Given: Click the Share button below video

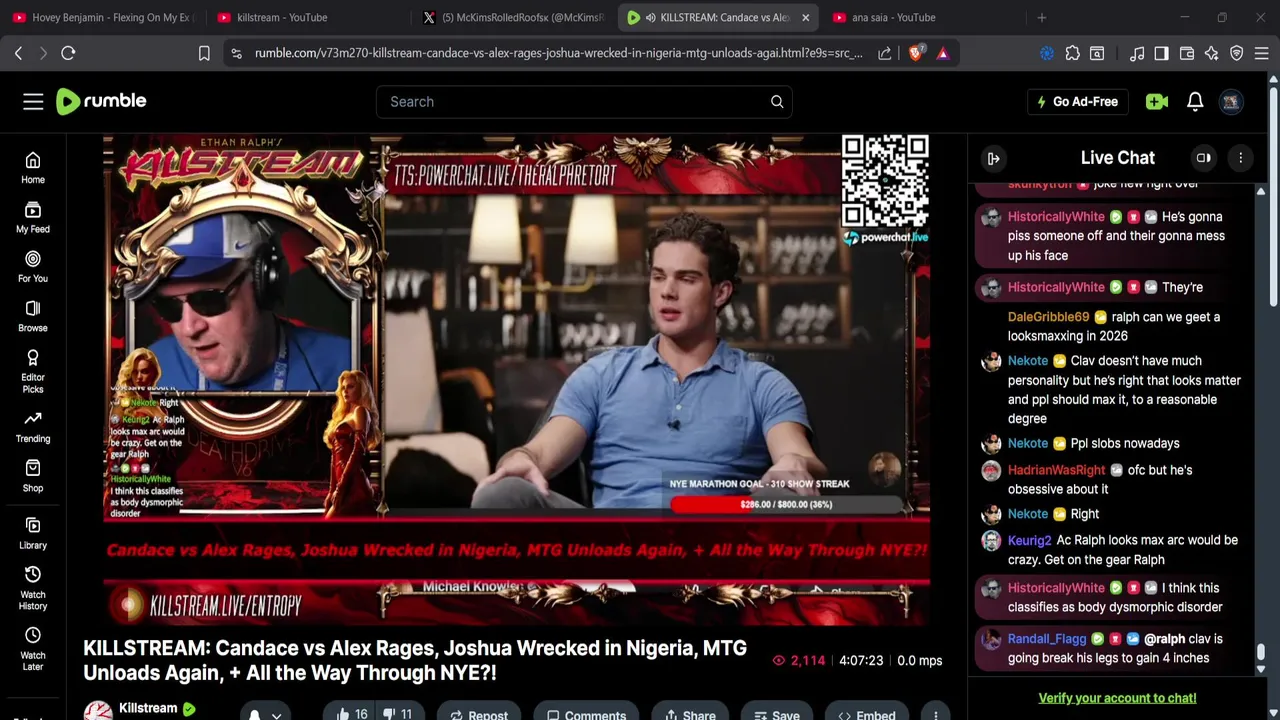Looking at the screenshot, I should tap(689, 714).
